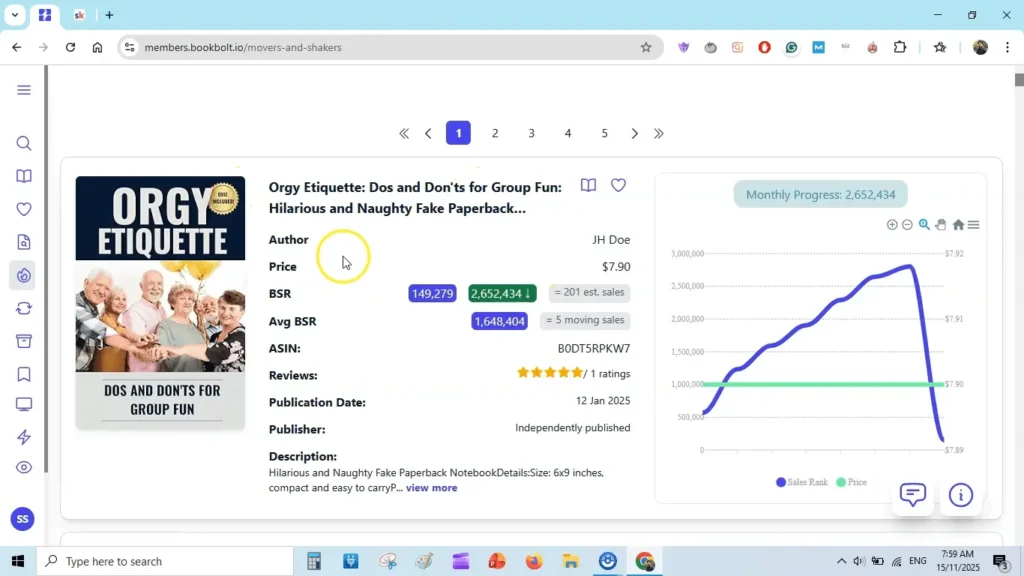The image size is (1024, 576).
Task: Switch to the Sk browser tab
Action: (x=79, y=15)
